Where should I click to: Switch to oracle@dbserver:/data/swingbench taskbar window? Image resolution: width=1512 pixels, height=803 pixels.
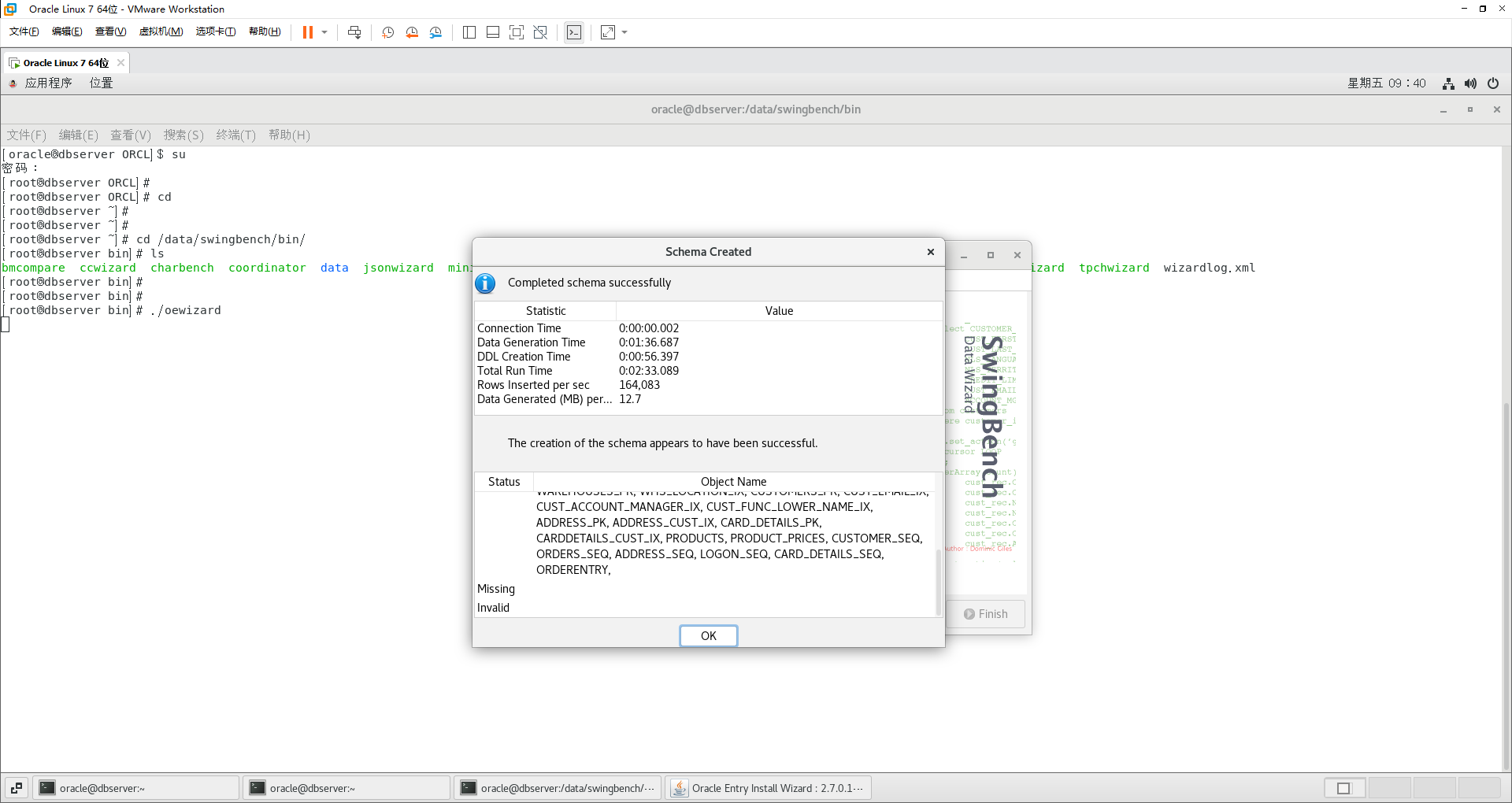pyautogui.click(x=558, y=788)
